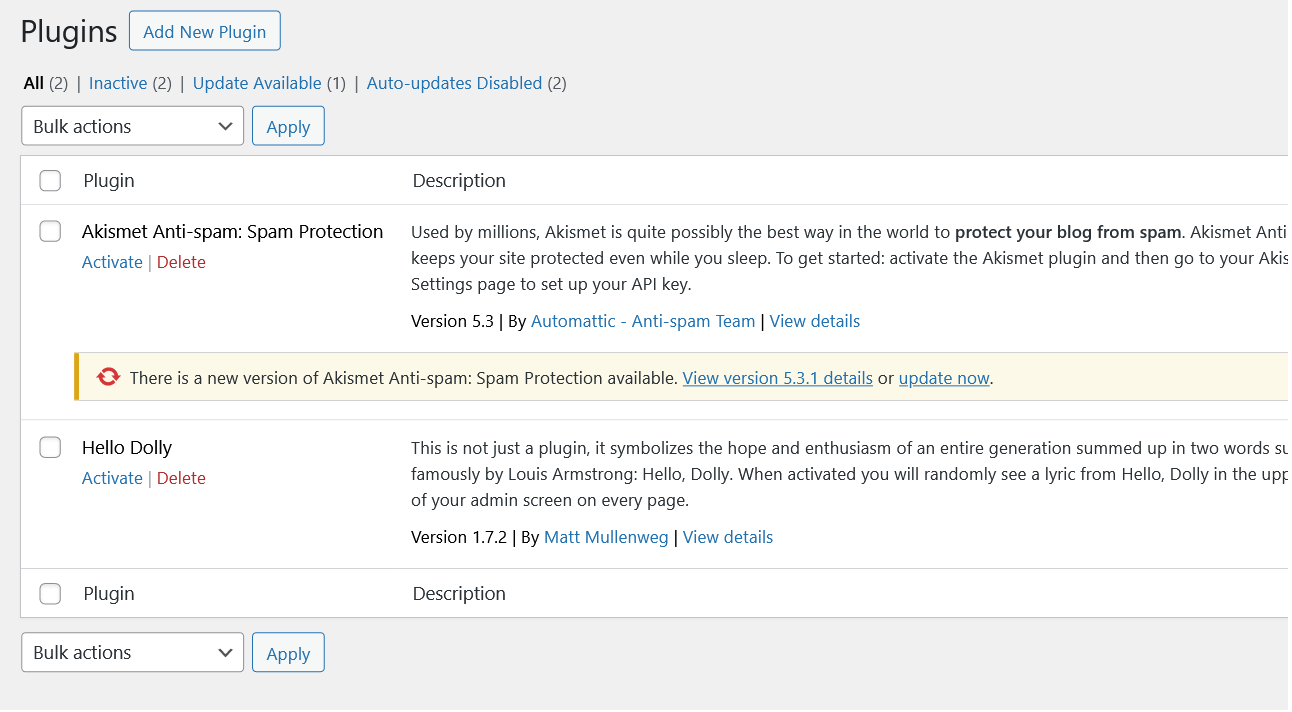Tick the select-all checkbox in table header
Image resolution: width=1292 pixels, height=712 pixels.
point(50,180)
